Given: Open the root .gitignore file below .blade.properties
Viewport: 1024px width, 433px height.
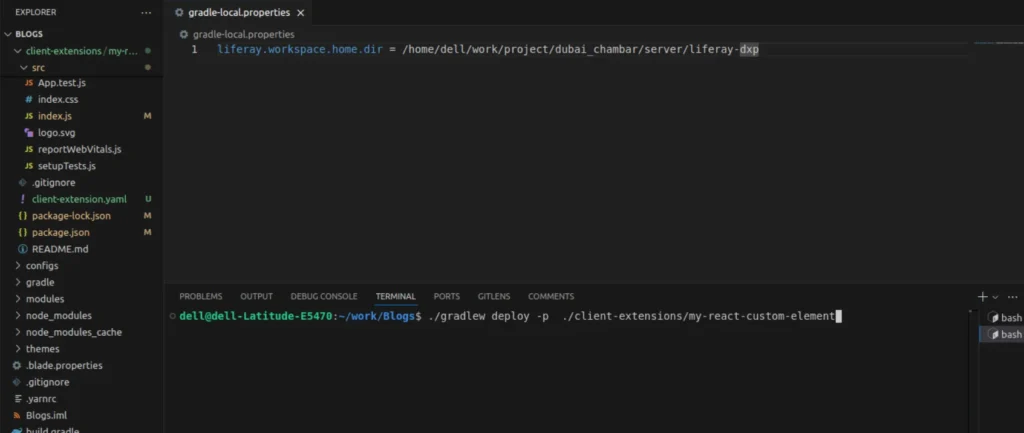Looking at the screenshot, I should pyautogui.click(x=48, y=382).
